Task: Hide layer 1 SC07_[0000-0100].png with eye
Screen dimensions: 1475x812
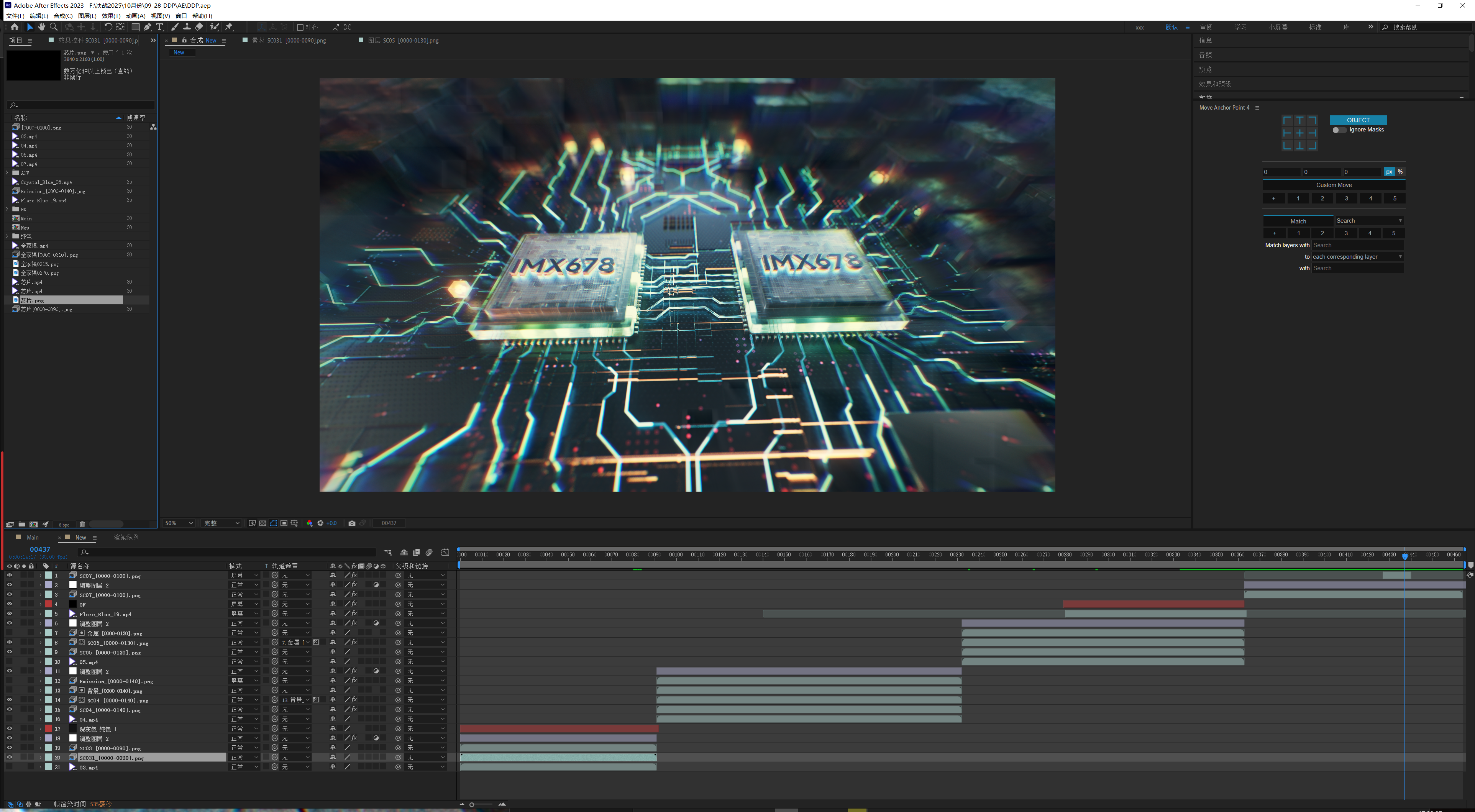Action: [x=9, y=575]
